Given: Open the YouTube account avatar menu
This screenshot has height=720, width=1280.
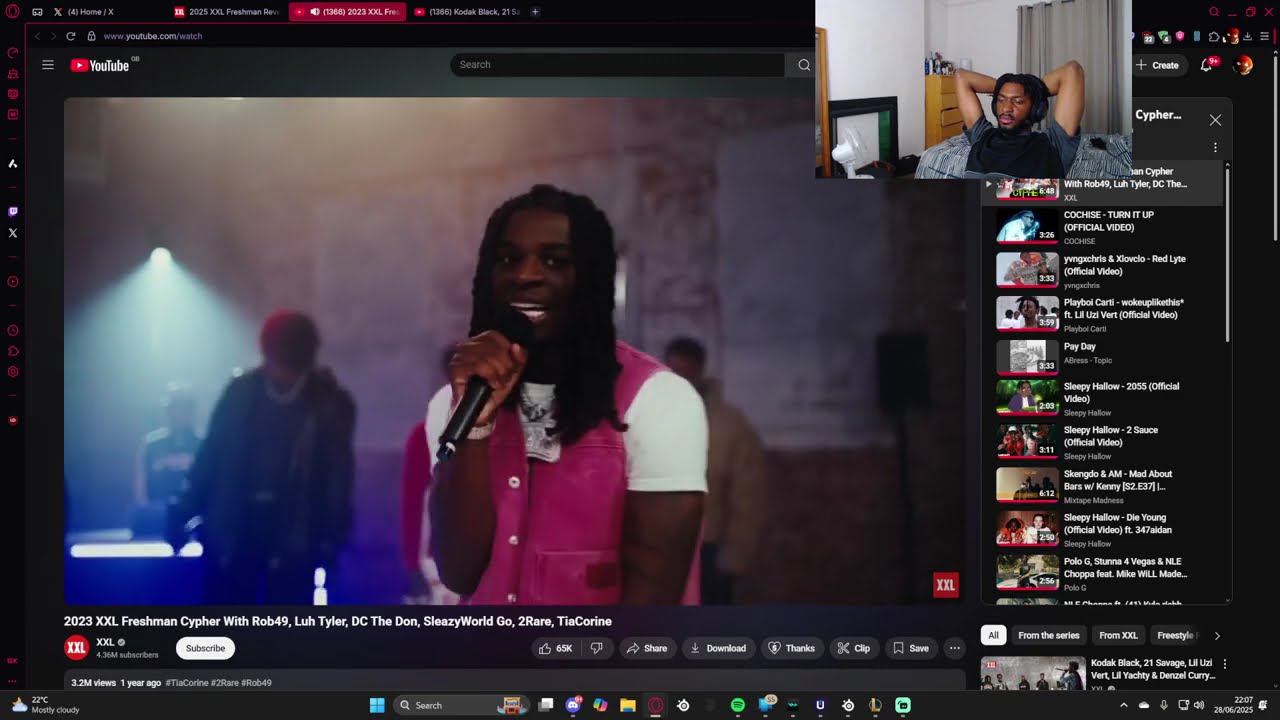Looking at the screenshot, I should [x=1243, y=65].
